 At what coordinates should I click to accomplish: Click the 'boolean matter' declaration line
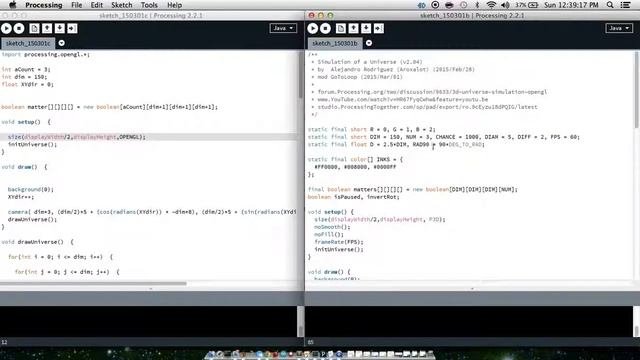[x=109, y=107]
